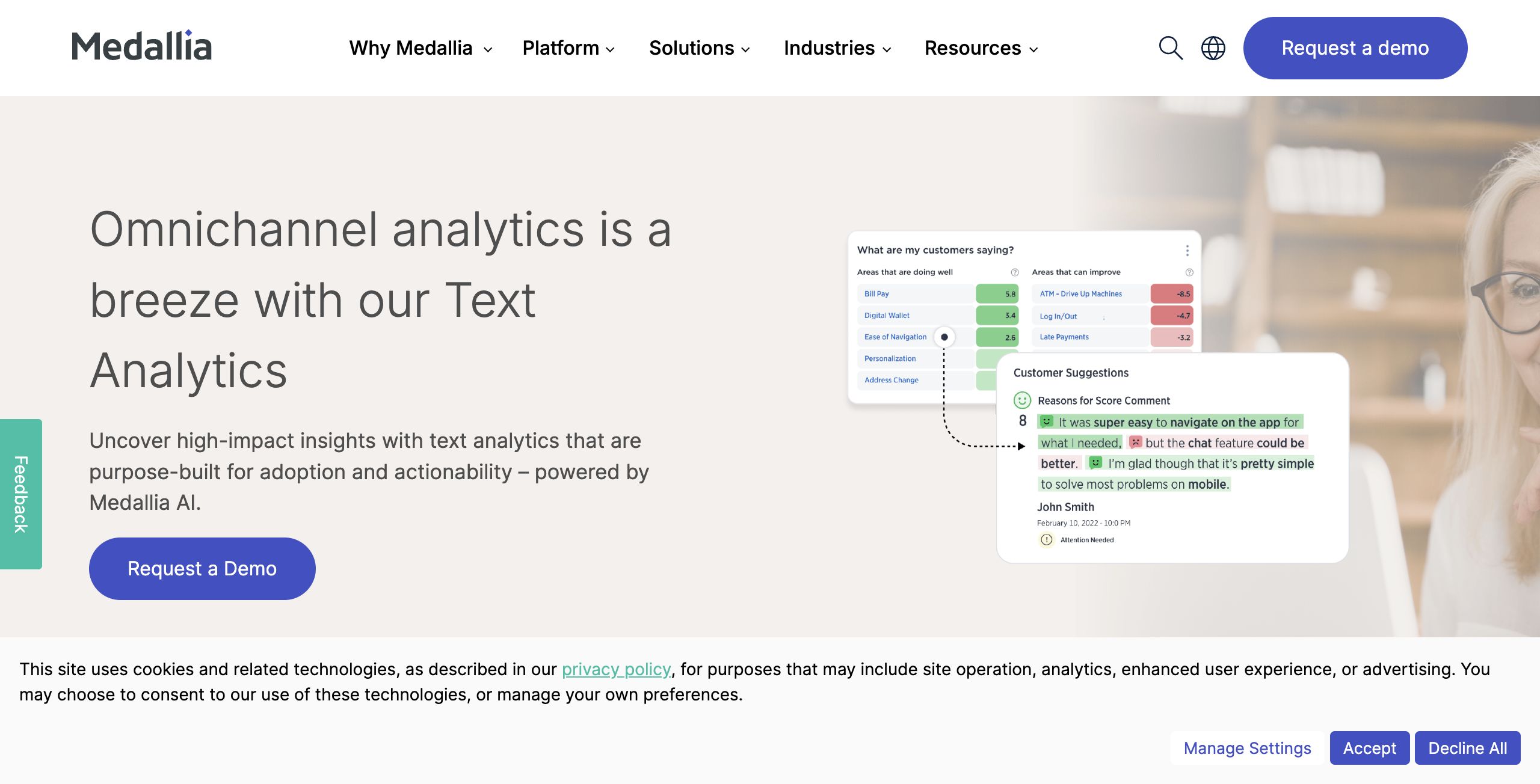Follow the privacy policy link
Screen dimensions: 1540x784
(x=616, y=669)
